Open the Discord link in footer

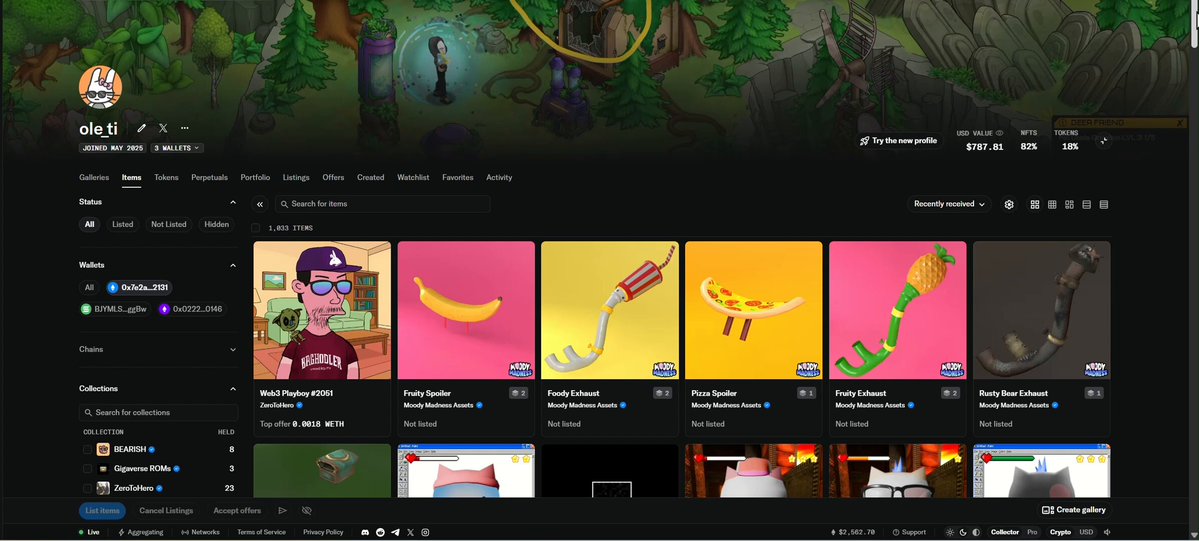366,532
